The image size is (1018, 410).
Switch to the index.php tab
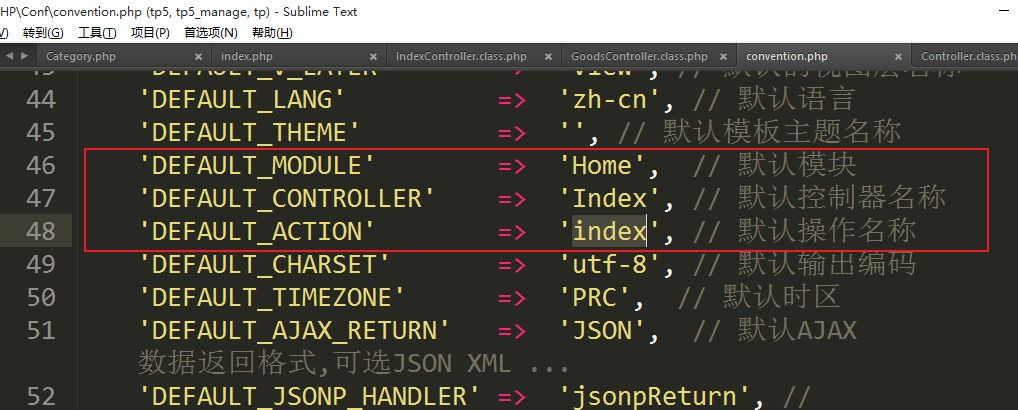pyautogui.click(x=246, y=57)
